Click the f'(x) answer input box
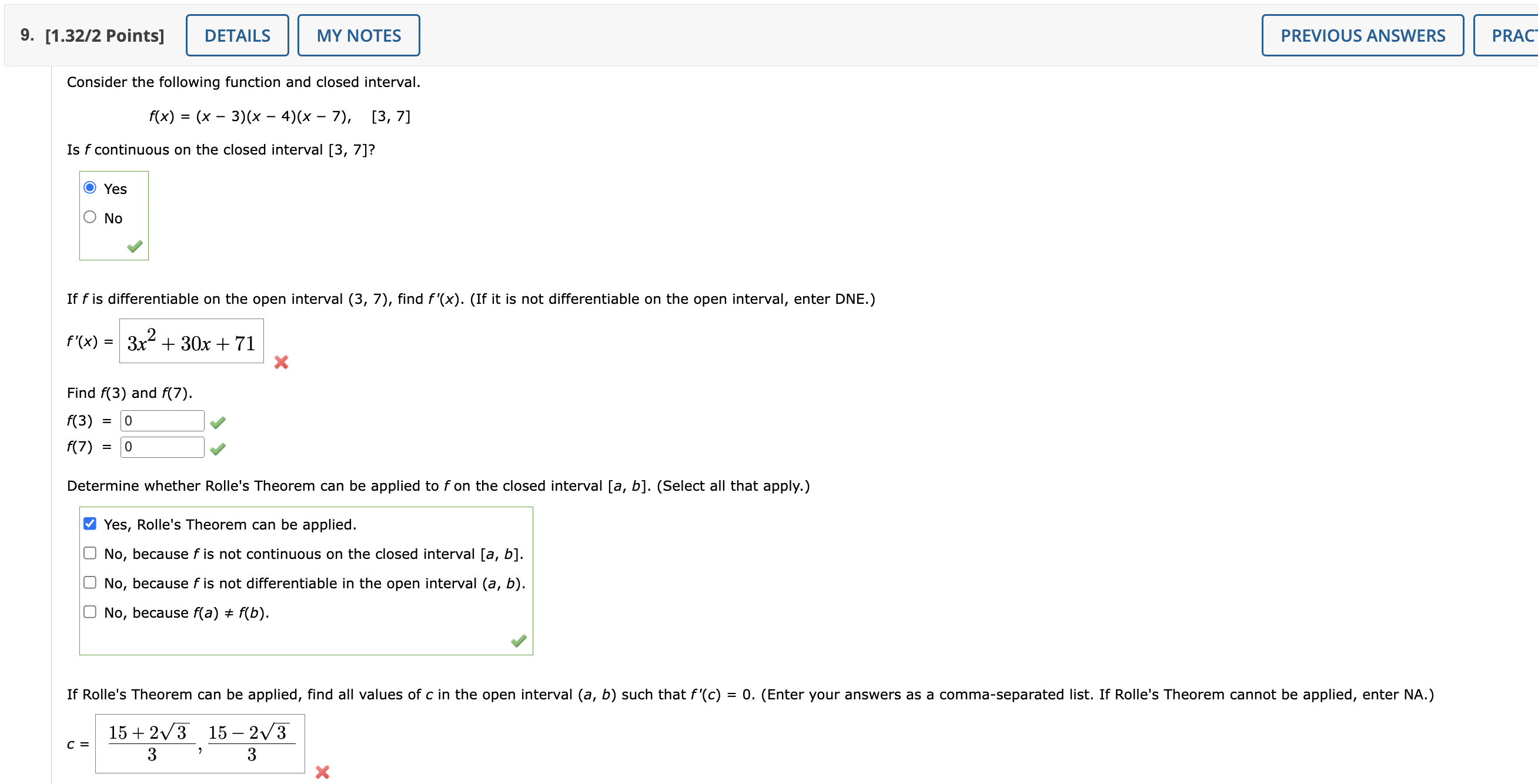This screenshot has height=784, width=1538. (x=191, y=341)
